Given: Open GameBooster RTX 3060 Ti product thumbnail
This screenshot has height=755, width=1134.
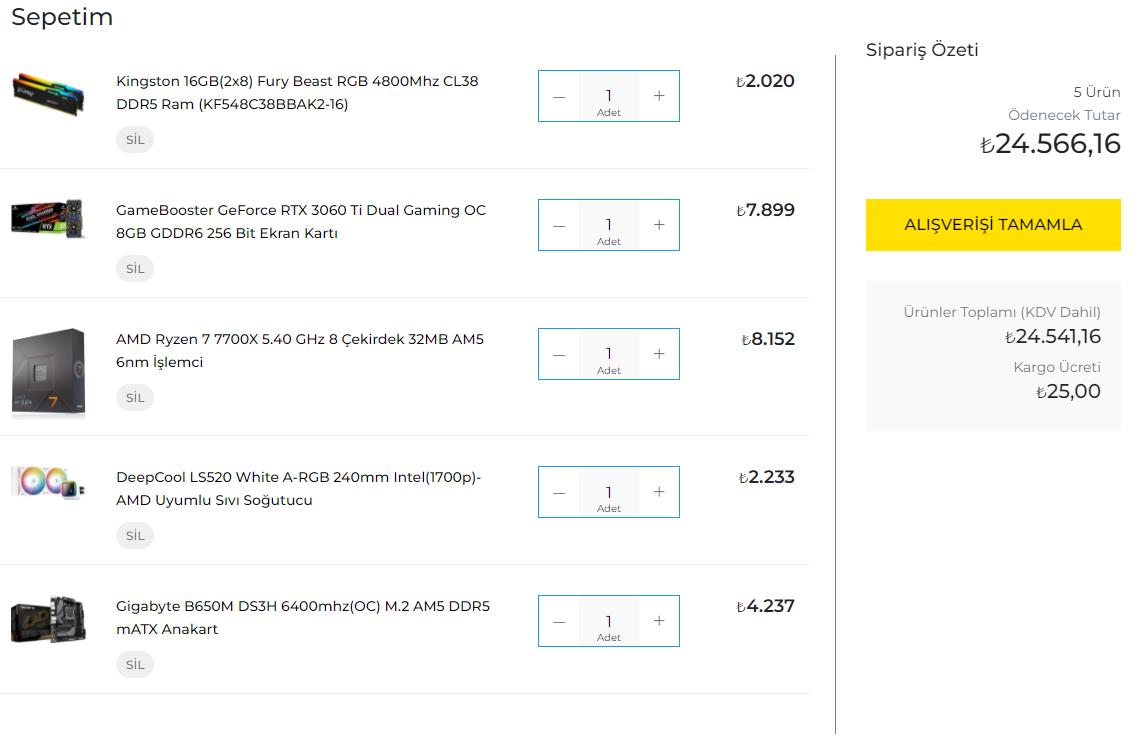Looking at the screenshot, I should 48,218.
